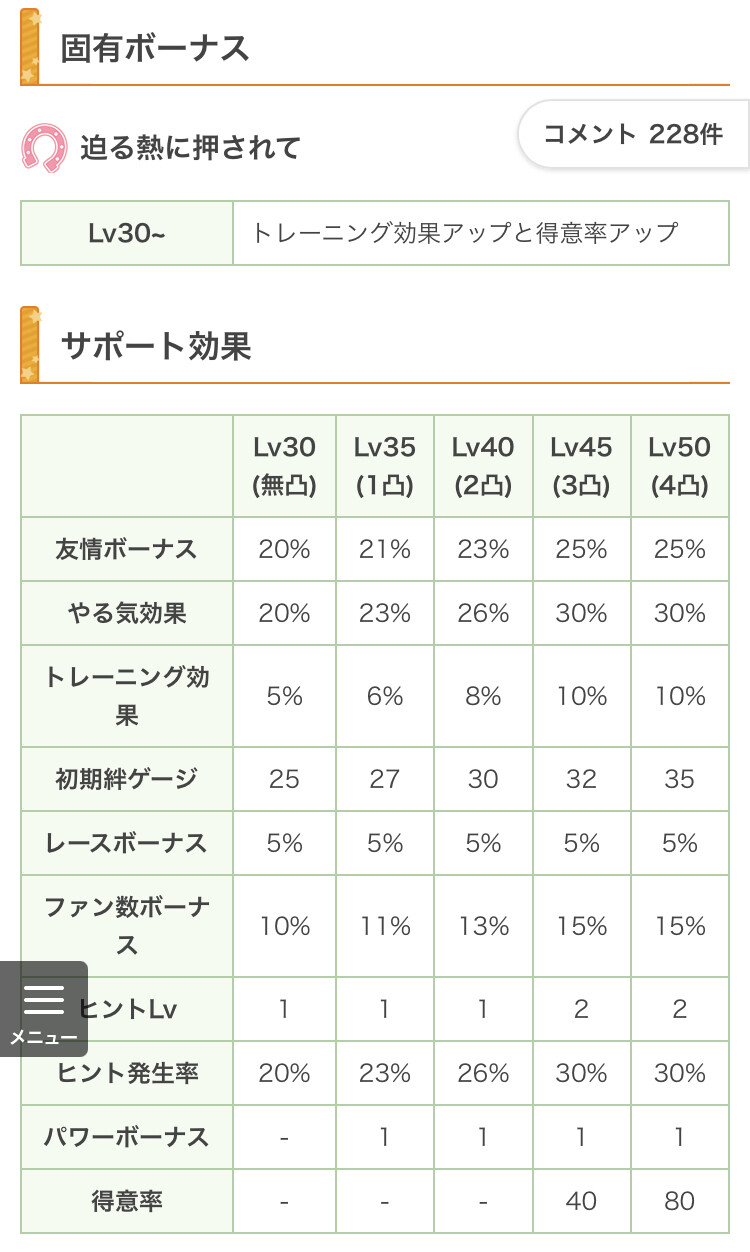750x1252 pixels.
Task: Pick the Lv45 (3凸) column header
Action: point(581,466)
